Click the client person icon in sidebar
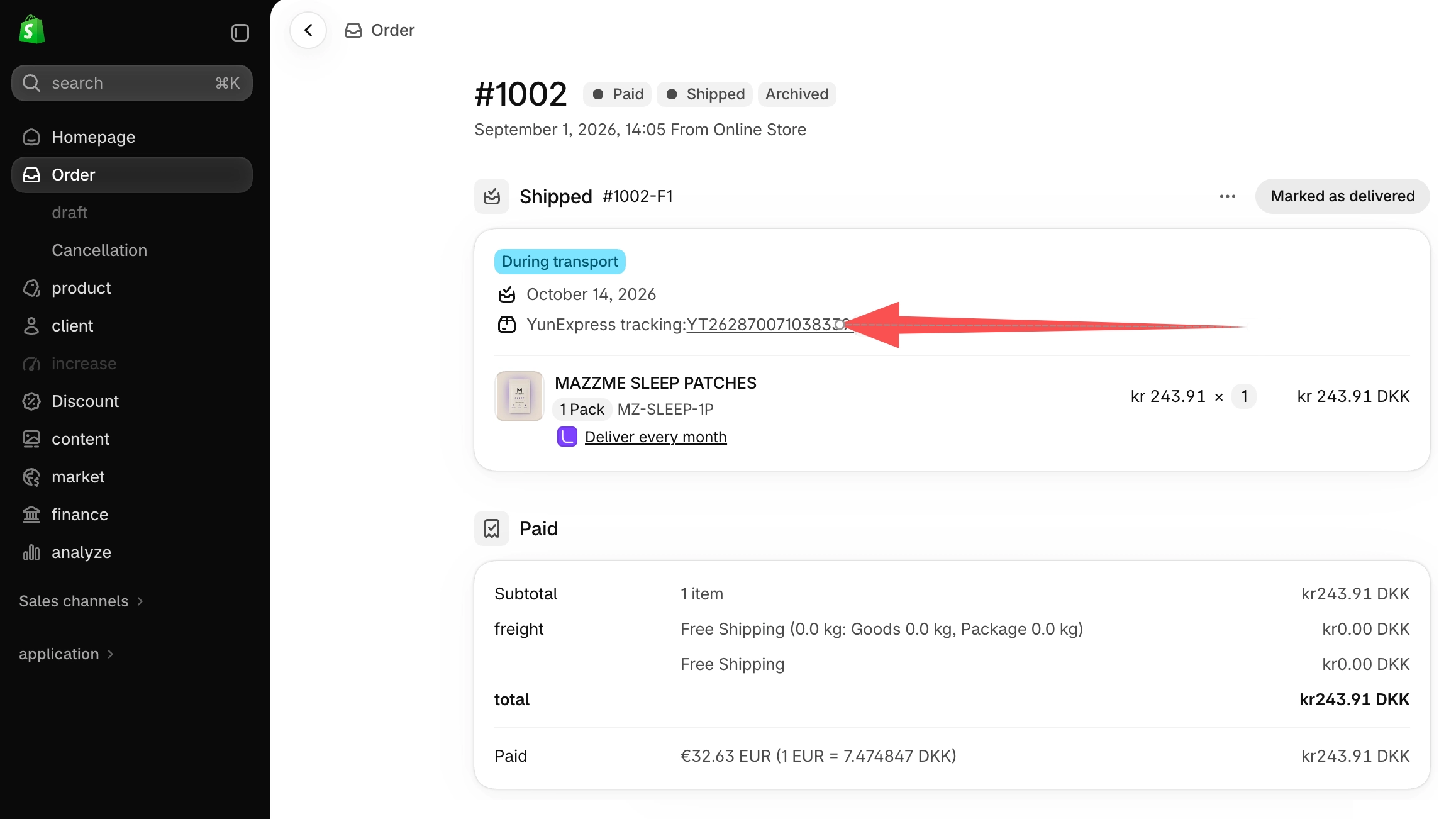This screenshot has height=819, width=1456. [x=31, y=326]
